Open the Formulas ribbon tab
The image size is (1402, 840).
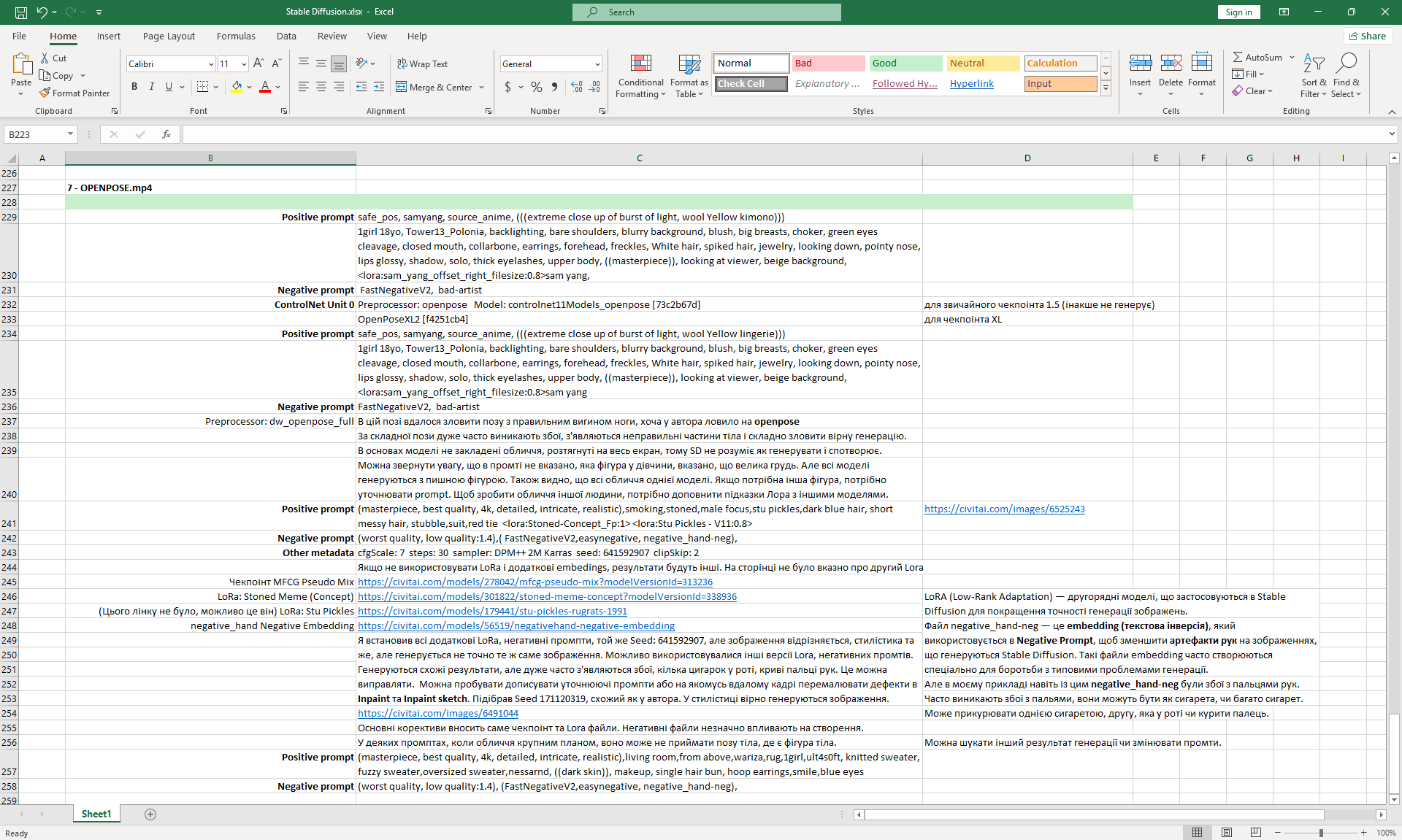[236, 36]
